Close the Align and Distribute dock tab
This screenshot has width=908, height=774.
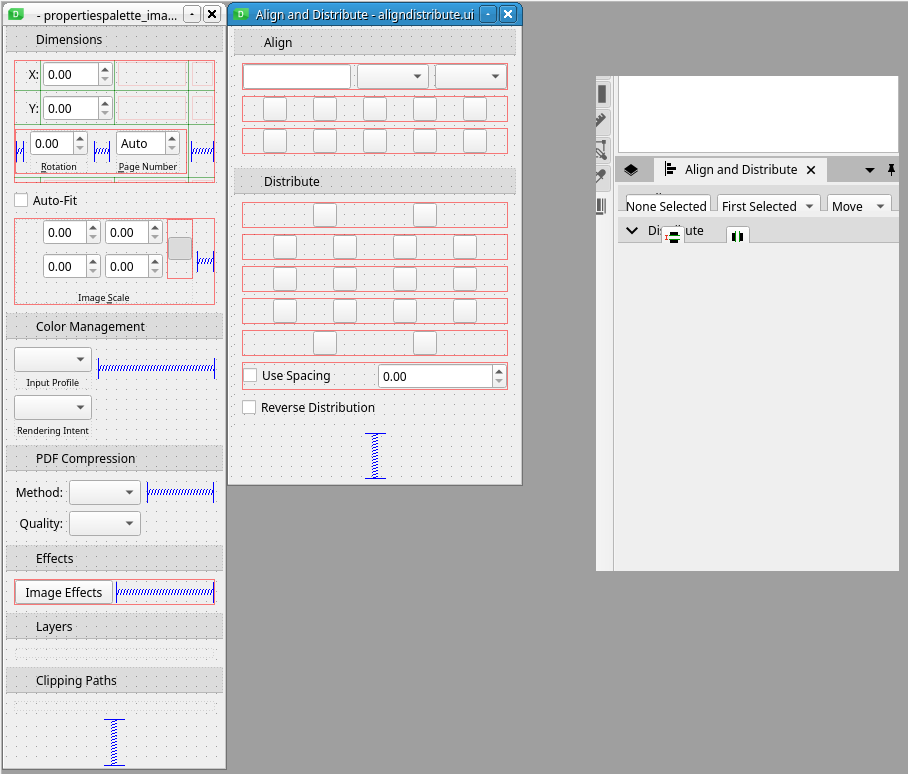tap(811, 170)
